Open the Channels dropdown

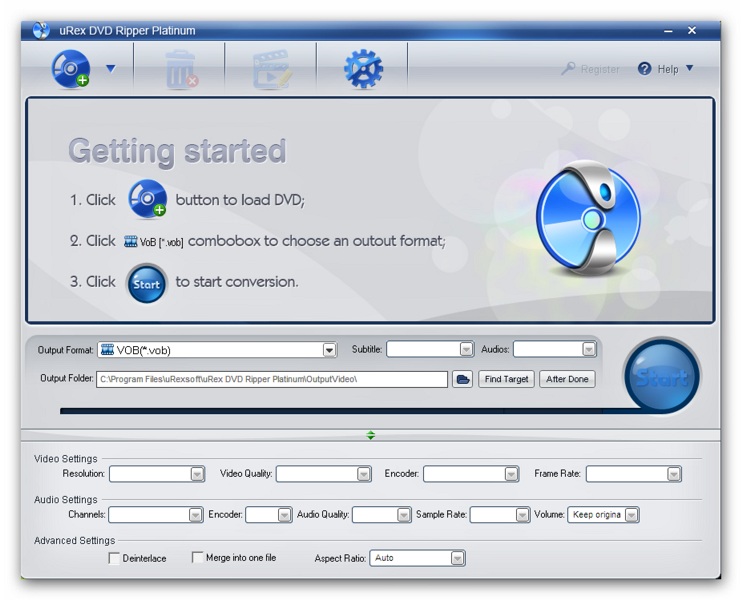(x=156, y=514)
